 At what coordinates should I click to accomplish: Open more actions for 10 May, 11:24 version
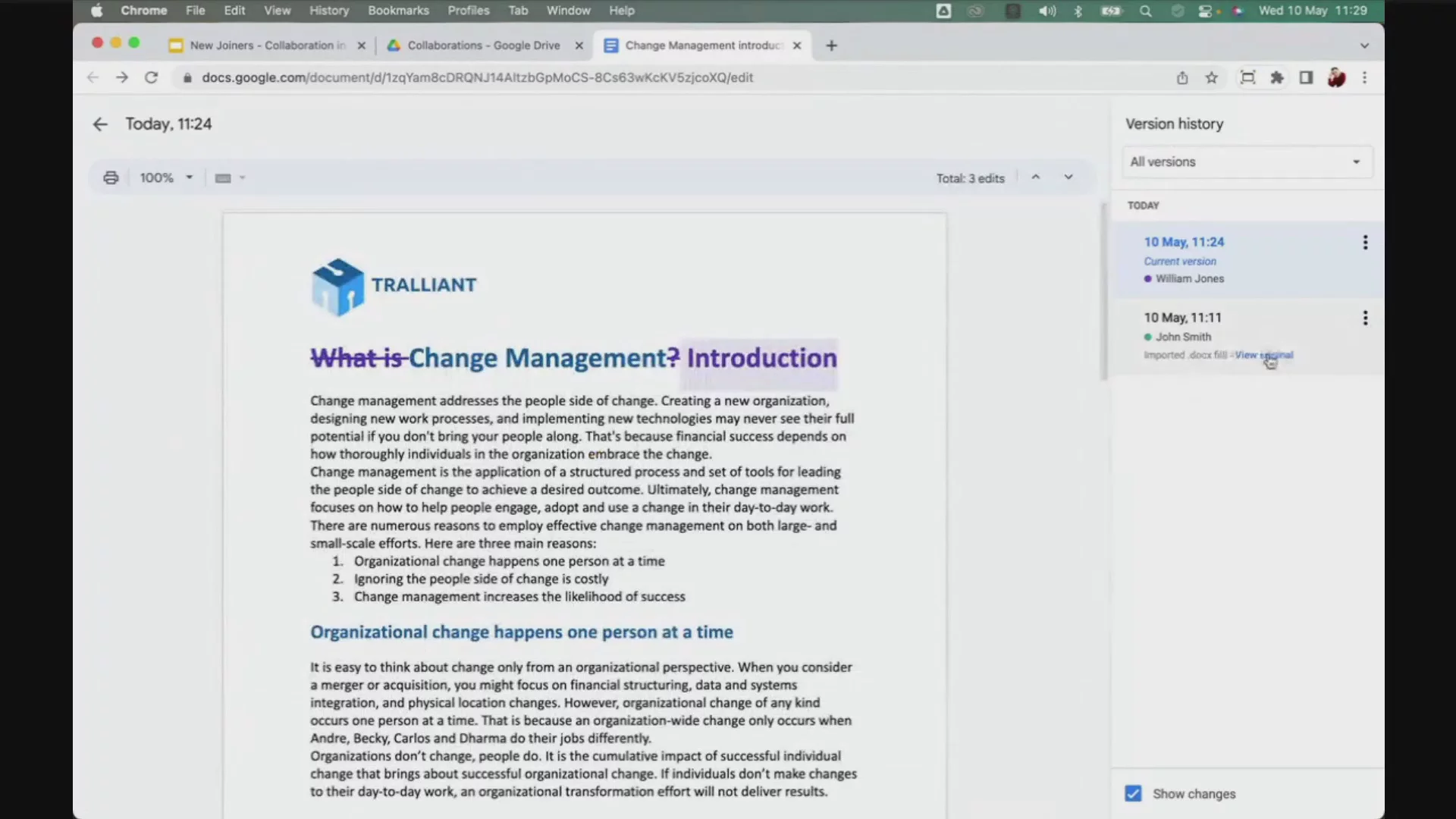[x=1365, y=243]
